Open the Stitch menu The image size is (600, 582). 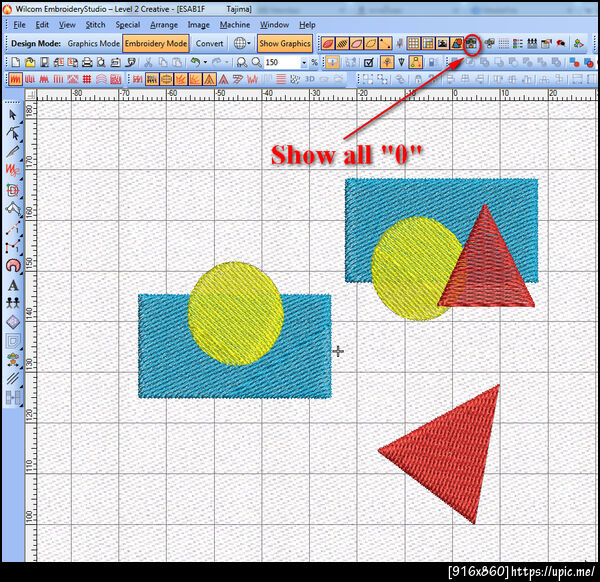pos(95,25)
